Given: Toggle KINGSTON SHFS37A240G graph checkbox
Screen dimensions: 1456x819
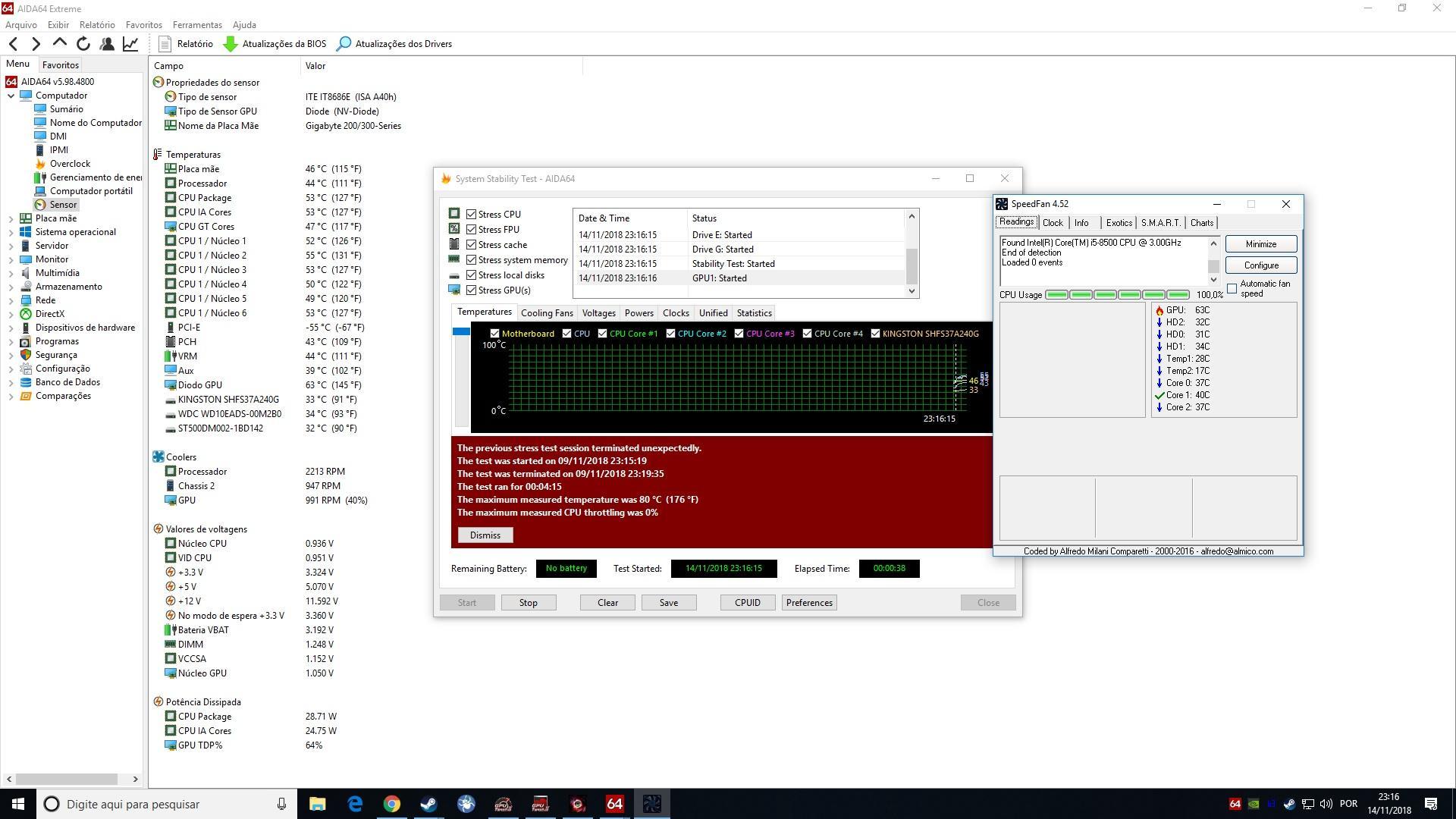Looking at the screenshot, I should (875, 334).
